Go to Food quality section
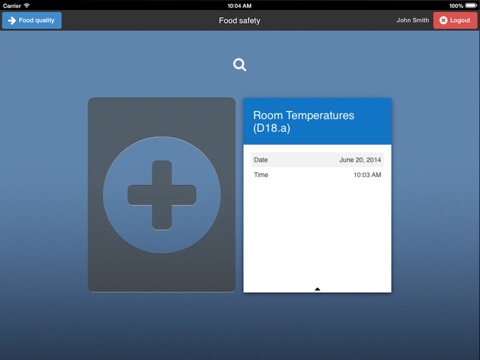The height and width of the screenshot is (360, 480). pyautogui.click(x=32, y=20)
